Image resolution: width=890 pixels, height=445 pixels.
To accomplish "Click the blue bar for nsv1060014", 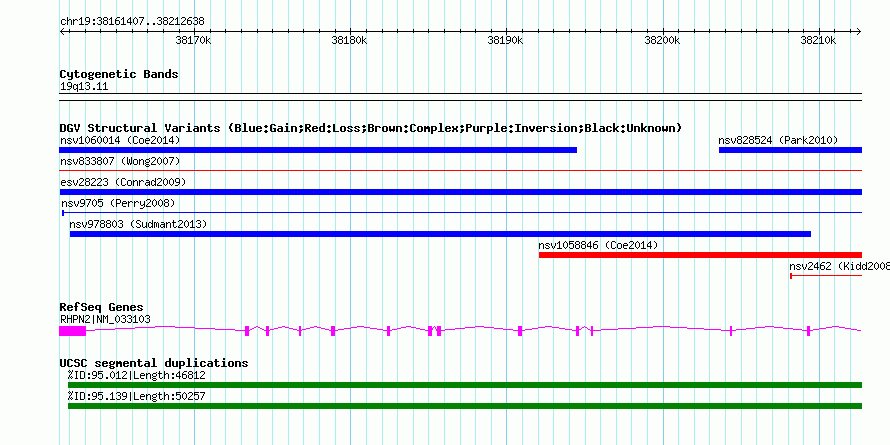I will tap(318, 150).
